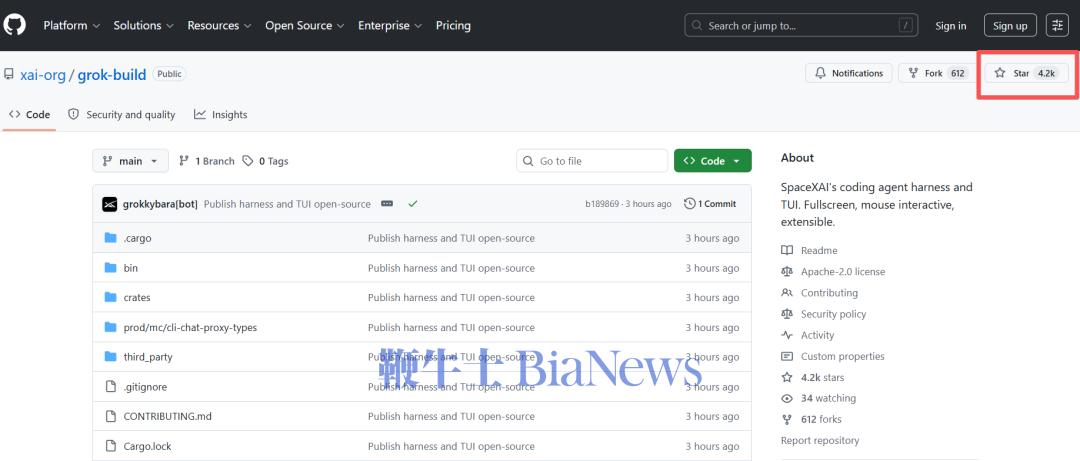
Task: Expand the Resources navigation menu
Action: tap(220, 25)
